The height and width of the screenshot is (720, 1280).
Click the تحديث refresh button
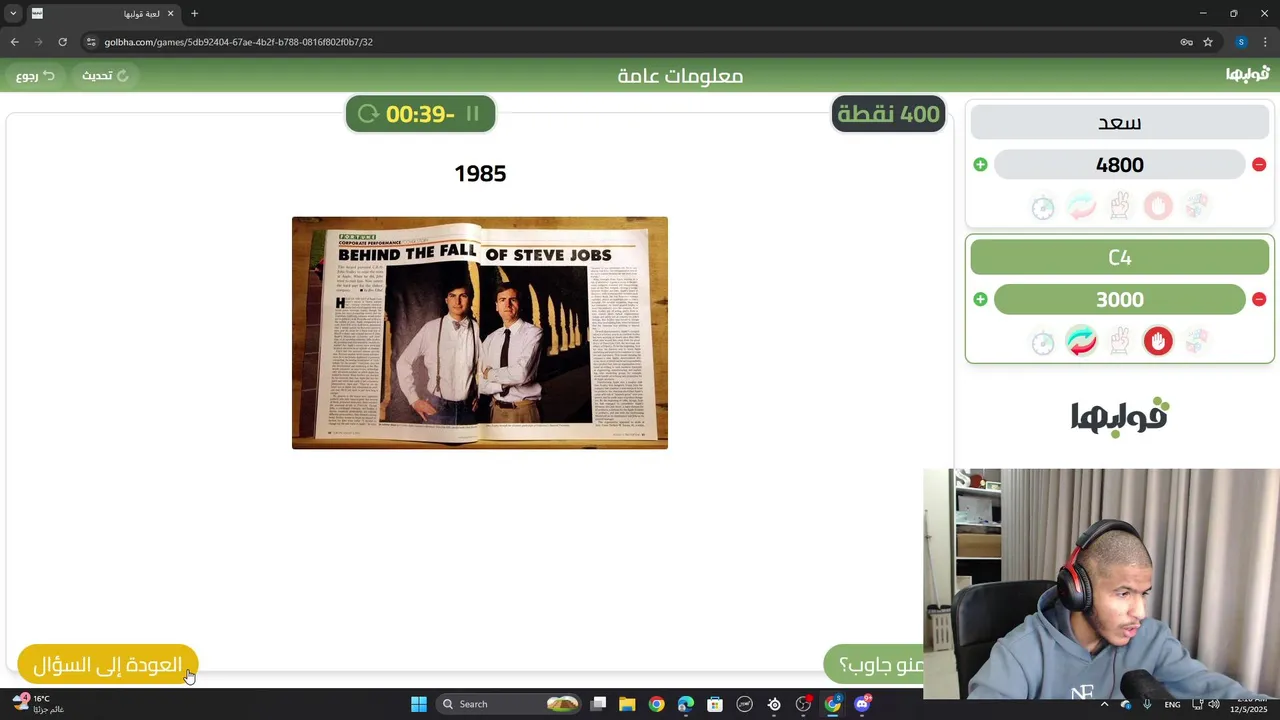(105, 76)
